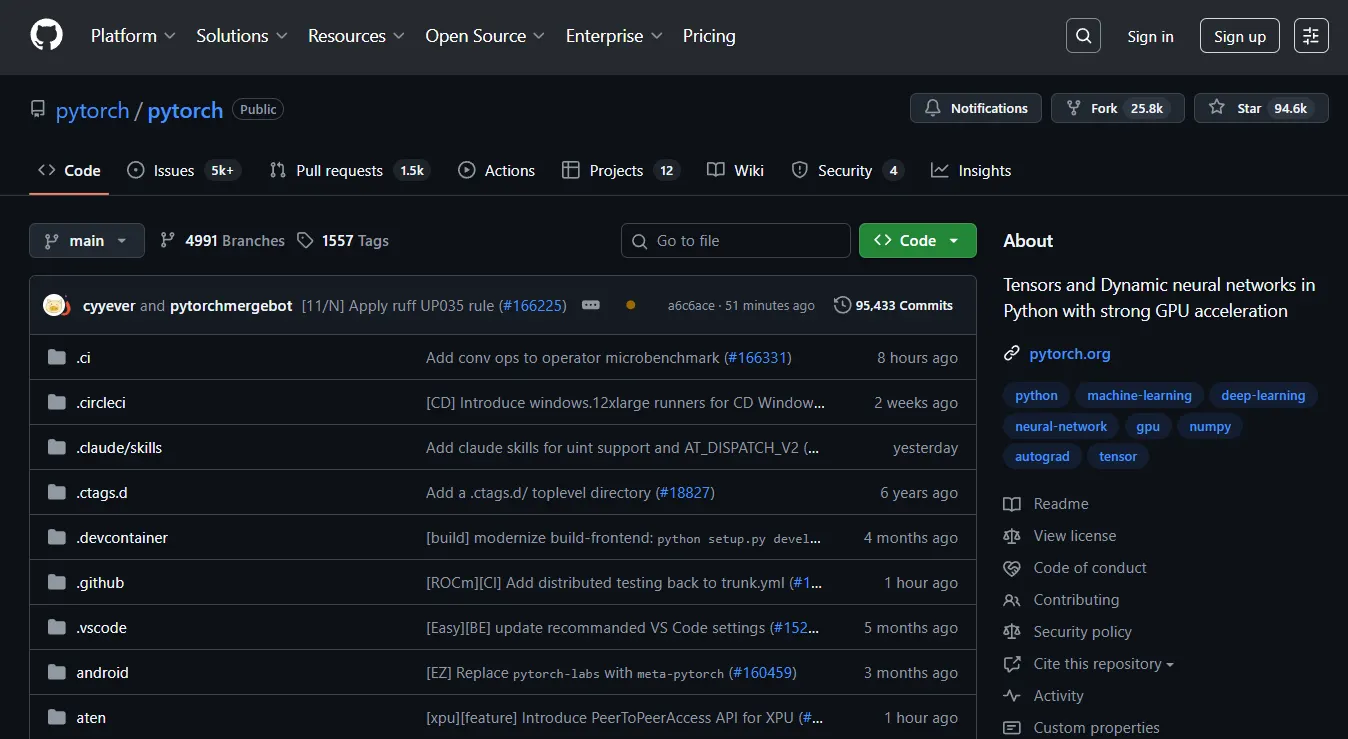The image size is (1348, 739).
Task: Click the folder icon for .devcontainer
Action: (x=57, y=537)
